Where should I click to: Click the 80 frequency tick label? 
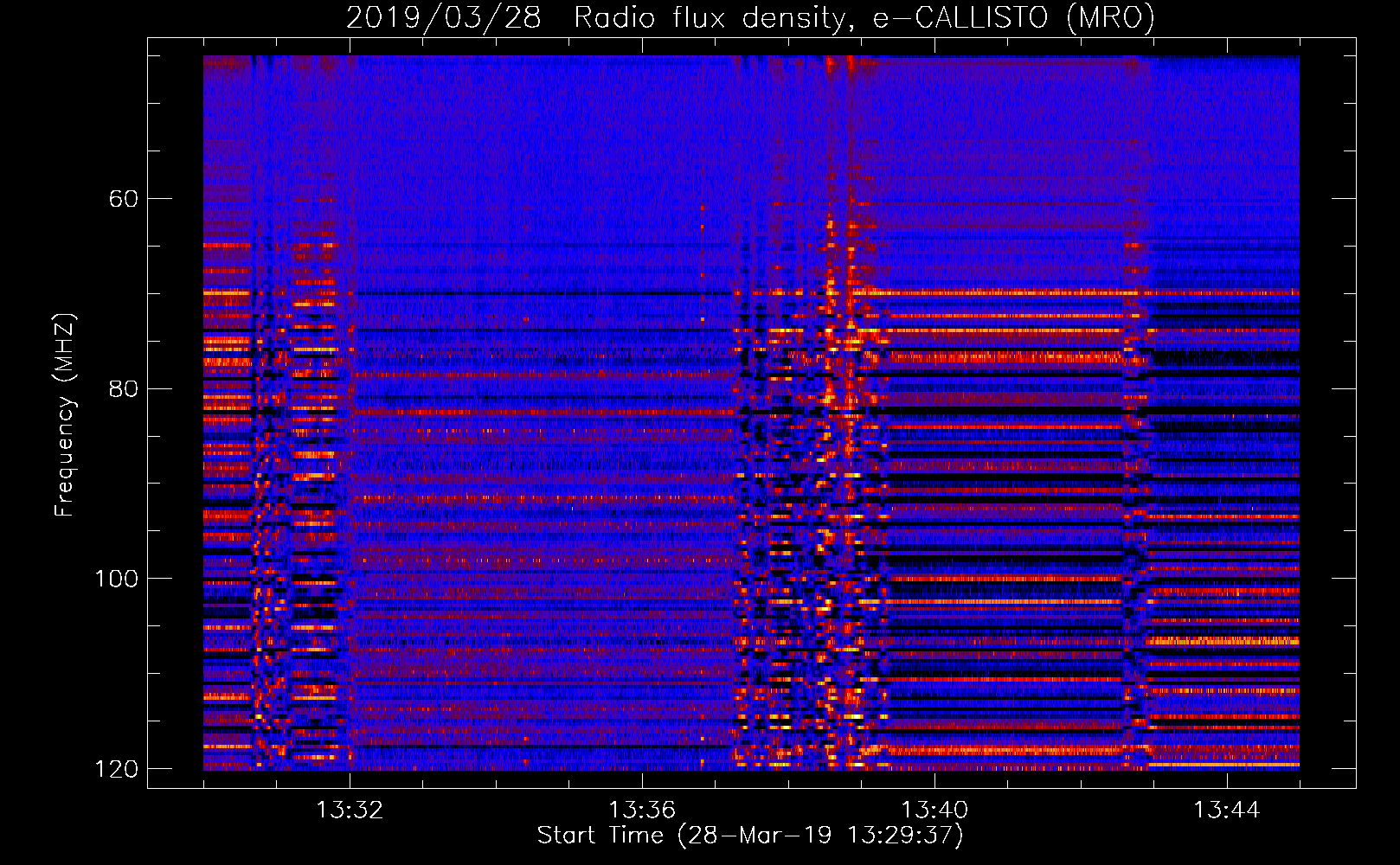coord(124,388)
